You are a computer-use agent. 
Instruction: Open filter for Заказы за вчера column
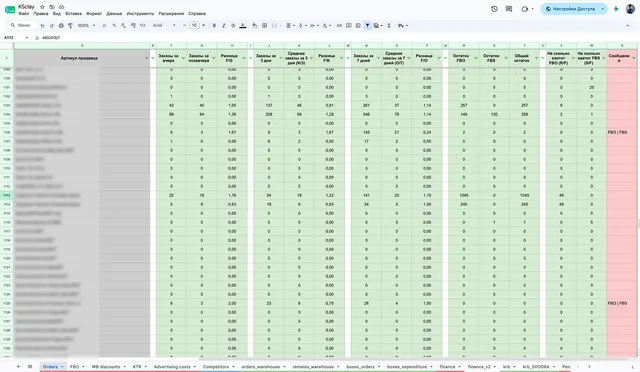[183, 58]
